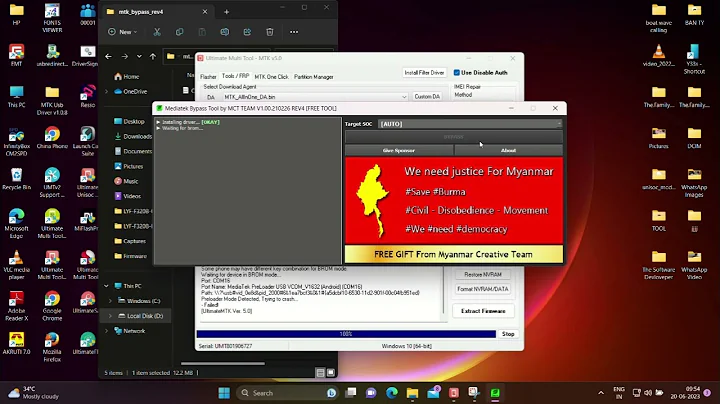Screen dimensions: 720x404
Task: Expand the Network tree node
Action: point(107,331)
